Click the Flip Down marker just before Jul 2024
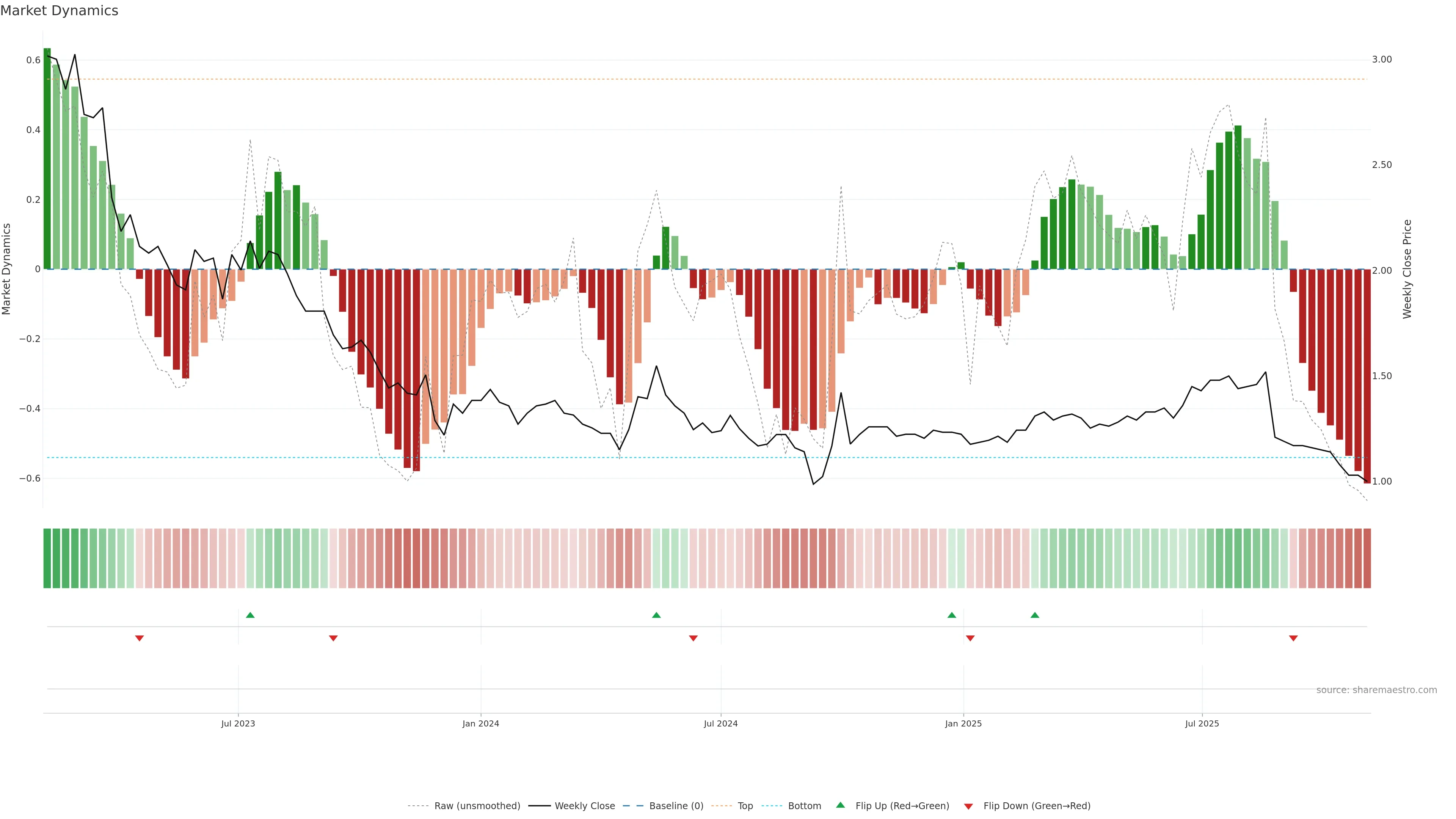This screenshot has height=819, width=1456. click(x=693, y=638)
